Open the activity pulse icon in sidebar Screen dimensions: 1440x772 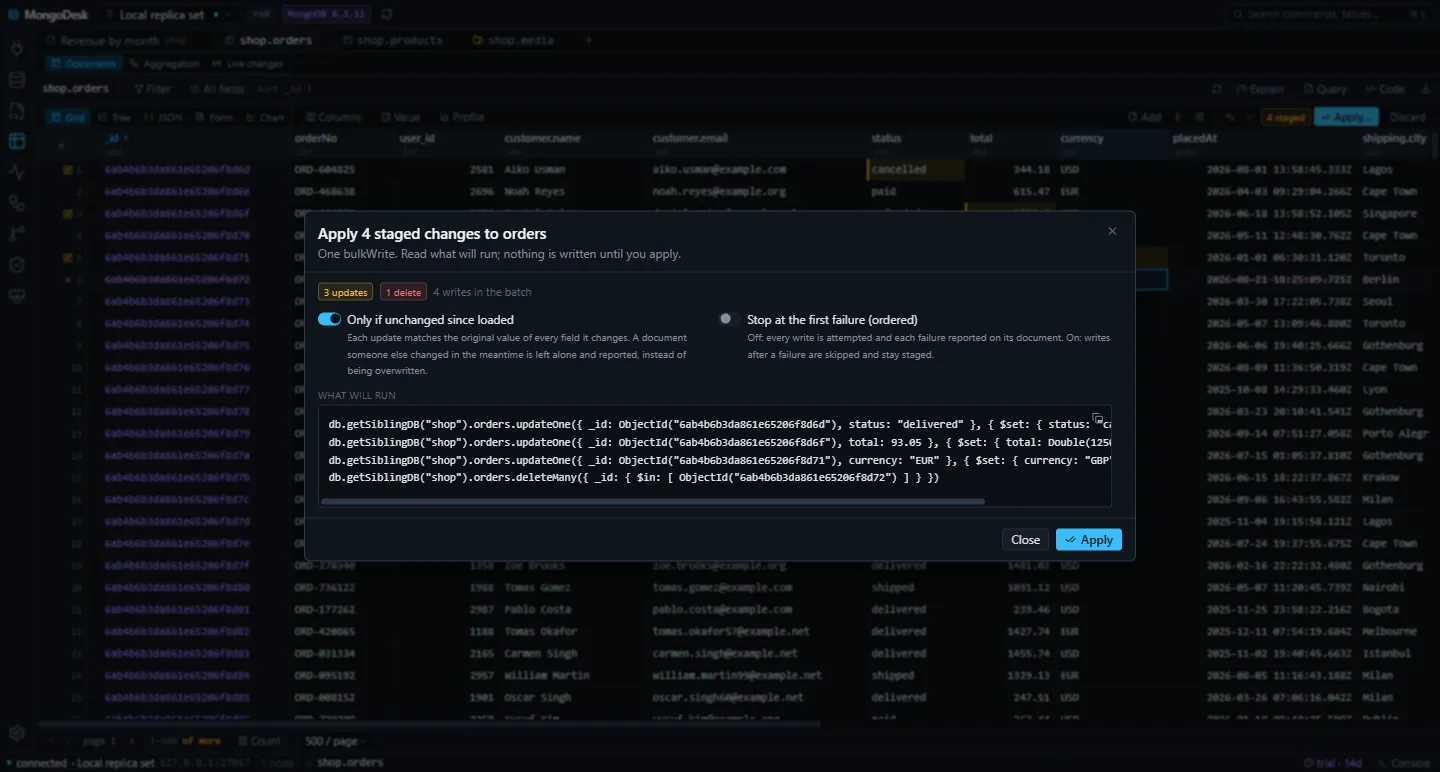(x=16, y=172)
